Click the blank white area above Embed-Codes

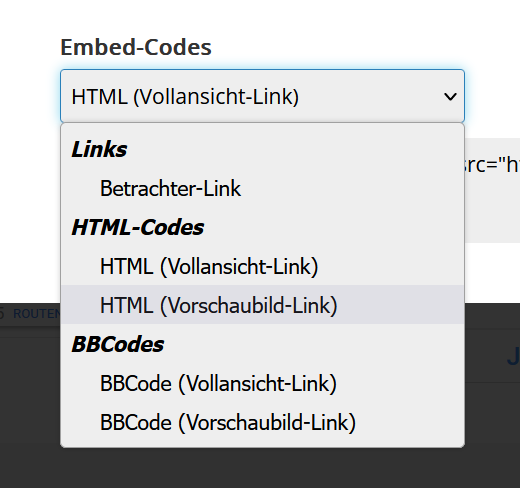pos(260,17)
